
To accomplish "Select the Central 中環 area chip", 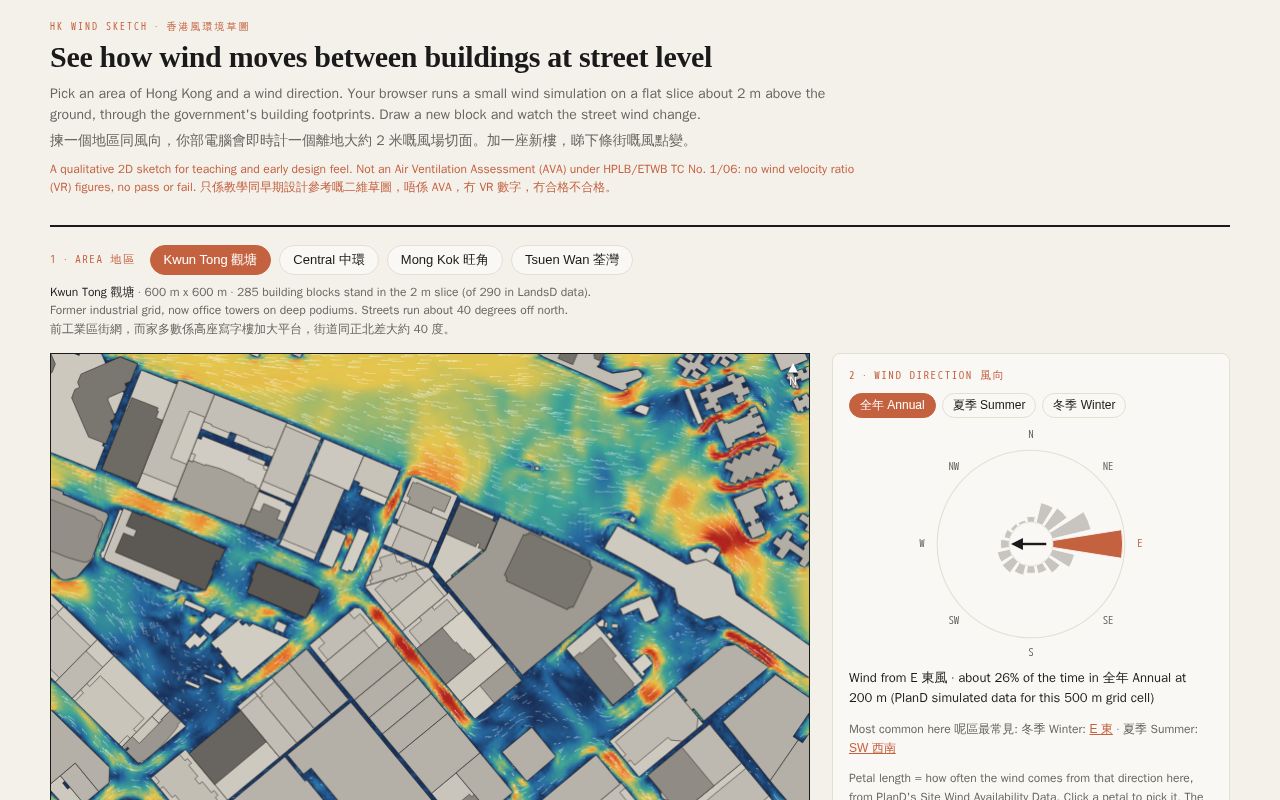I will coord(329,260).
